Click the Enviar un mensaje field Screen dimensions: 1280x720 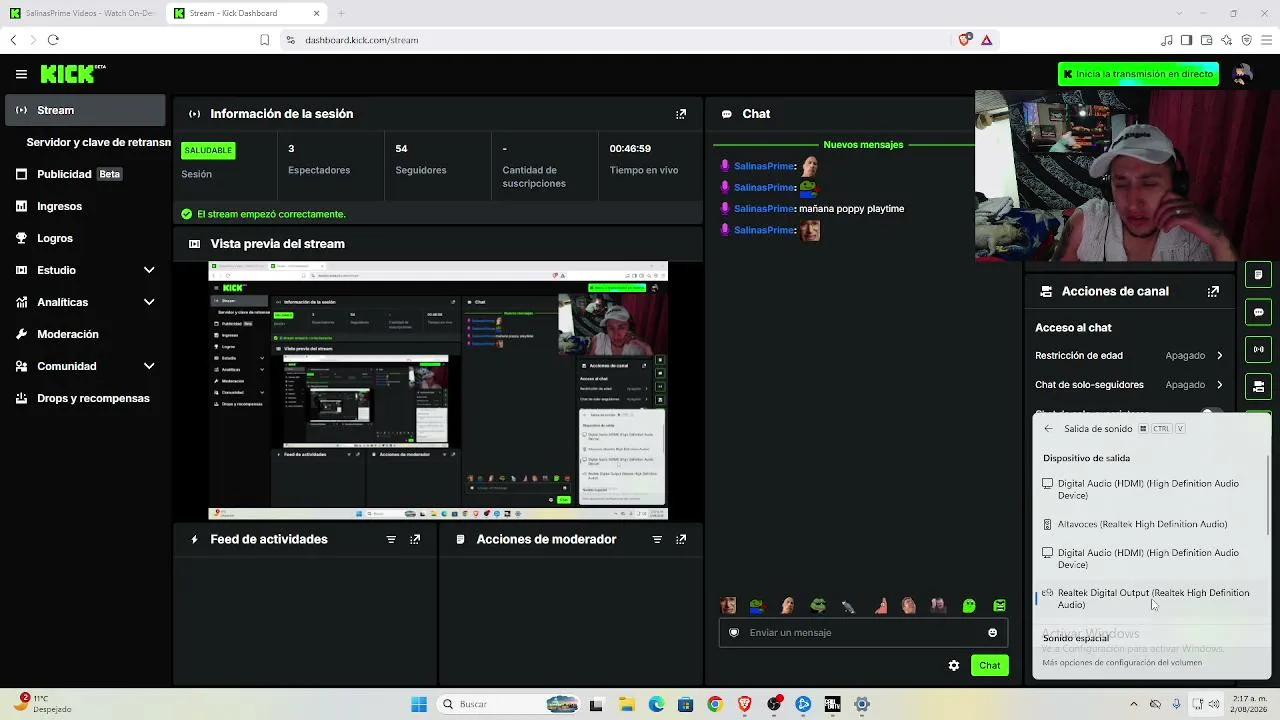click(863, 632)
